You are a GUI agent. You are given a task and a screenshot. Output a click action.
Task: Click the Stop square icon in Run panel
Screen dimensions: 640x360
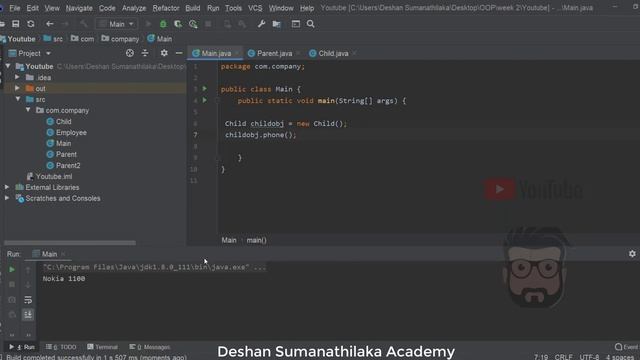coord(12,284)
